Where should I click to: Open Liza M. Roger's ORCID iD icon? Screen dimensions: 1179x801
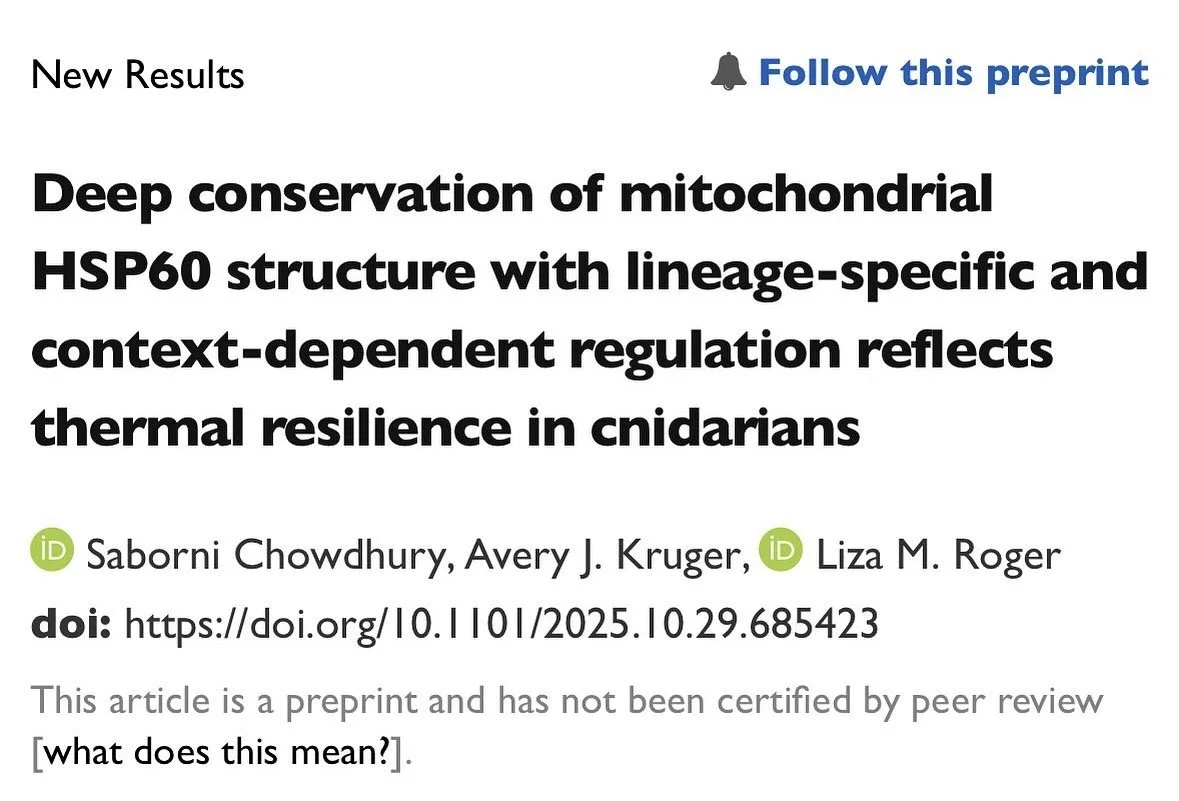click(x=781, y=550)
